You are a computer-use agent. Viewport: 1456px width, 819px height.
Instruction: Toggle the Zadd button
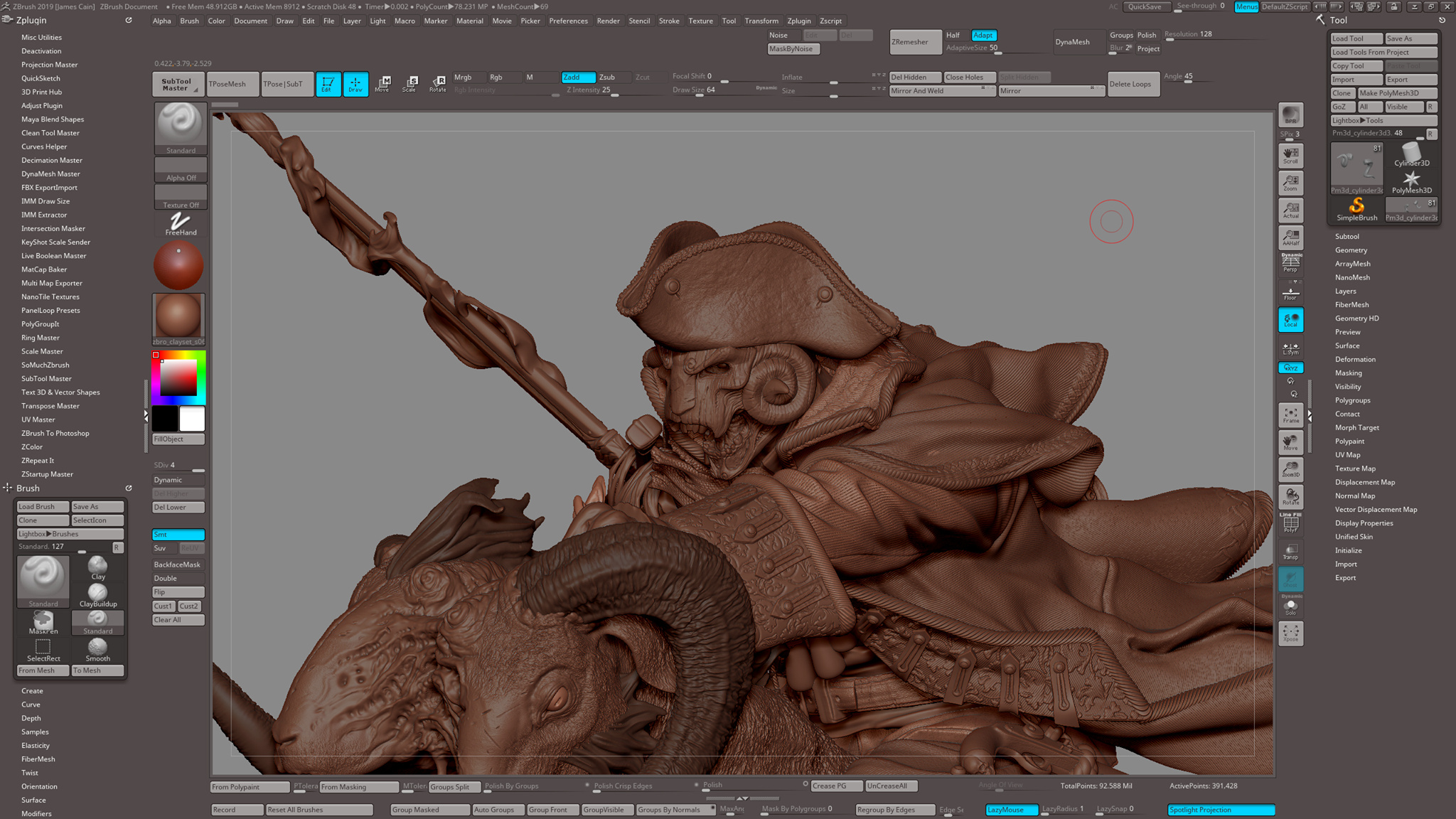[x=578, y=77]
